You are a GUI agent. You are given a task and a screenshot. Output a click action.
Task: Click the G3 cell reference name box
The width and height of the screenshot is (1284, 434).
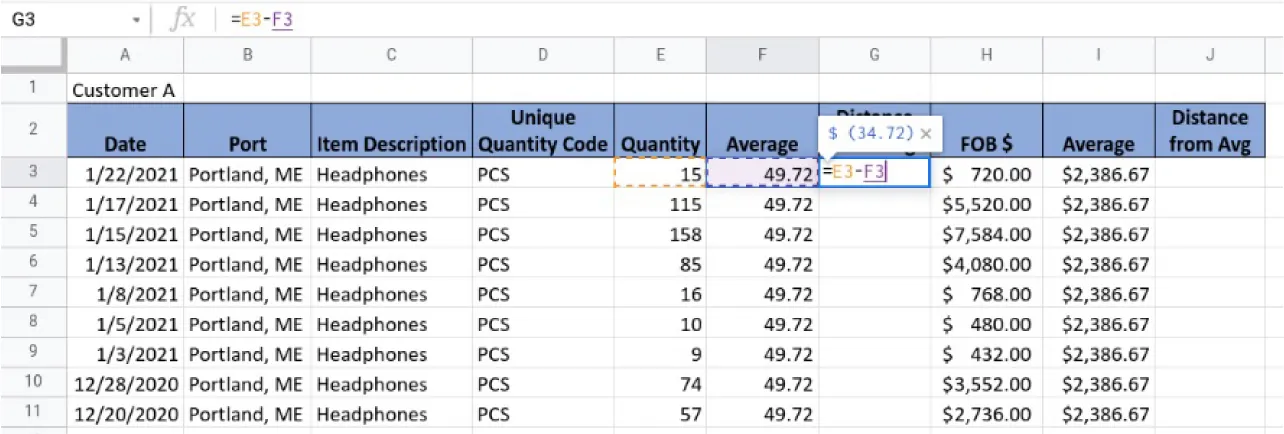(x=60, y=19)
